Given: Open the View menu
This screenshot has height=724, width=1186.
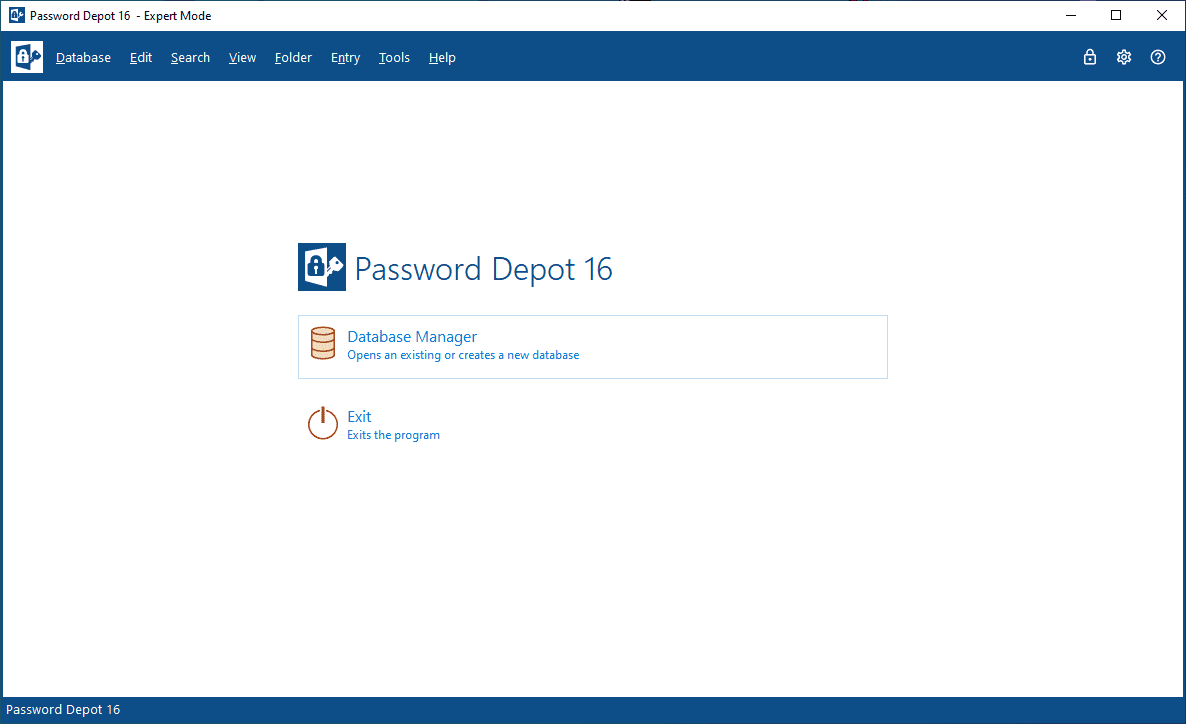Looking at the screenshot, I should (x=242, y=57).
